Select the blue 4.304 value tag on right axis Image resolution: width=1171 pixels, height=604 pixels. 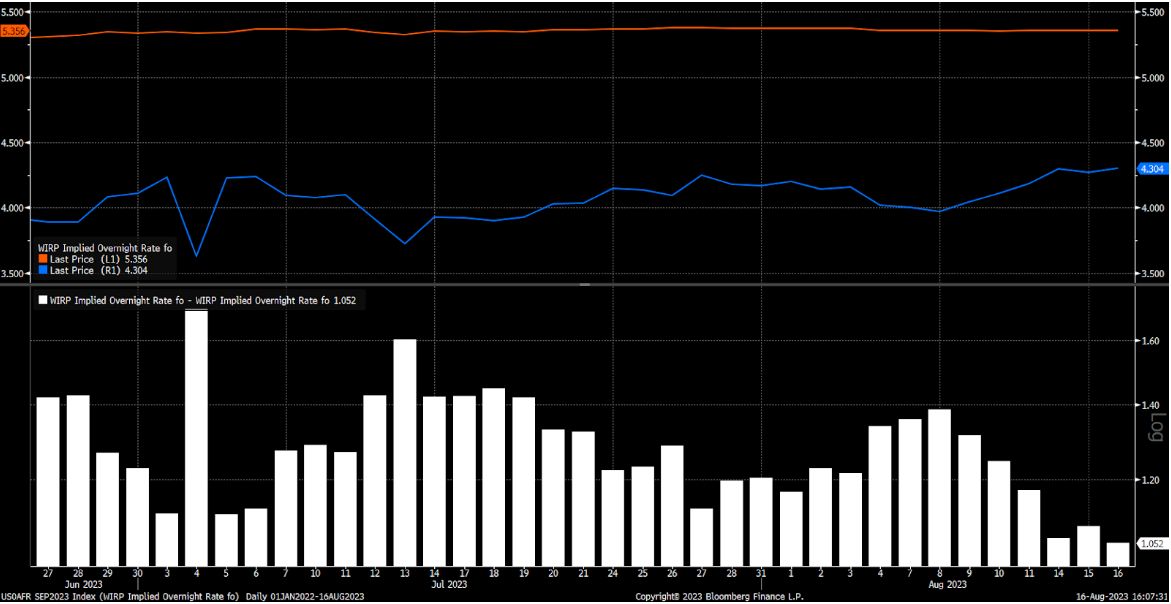point(1152,169)
